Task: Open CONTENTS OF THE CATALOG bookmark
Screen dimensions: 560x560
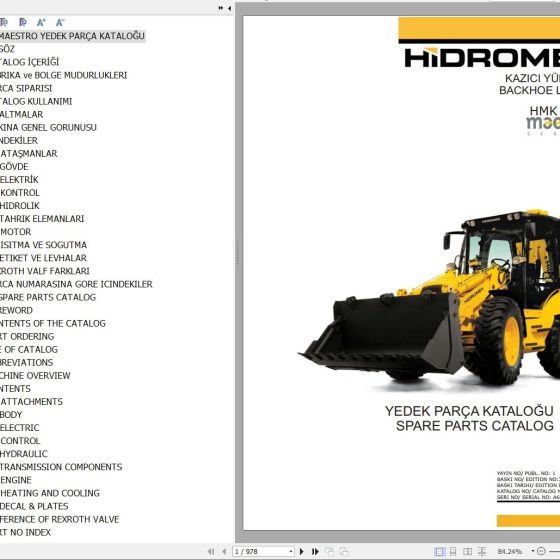Action: click(53, 324)
